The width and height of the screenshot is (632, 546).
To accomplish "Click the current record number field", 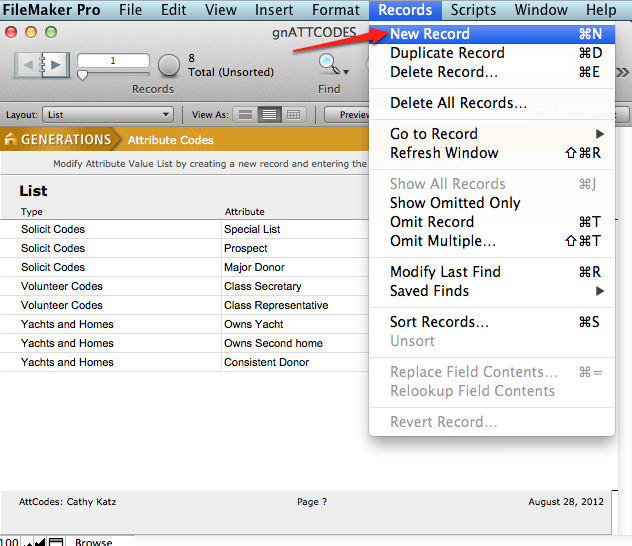I will (x=113, y=60).
